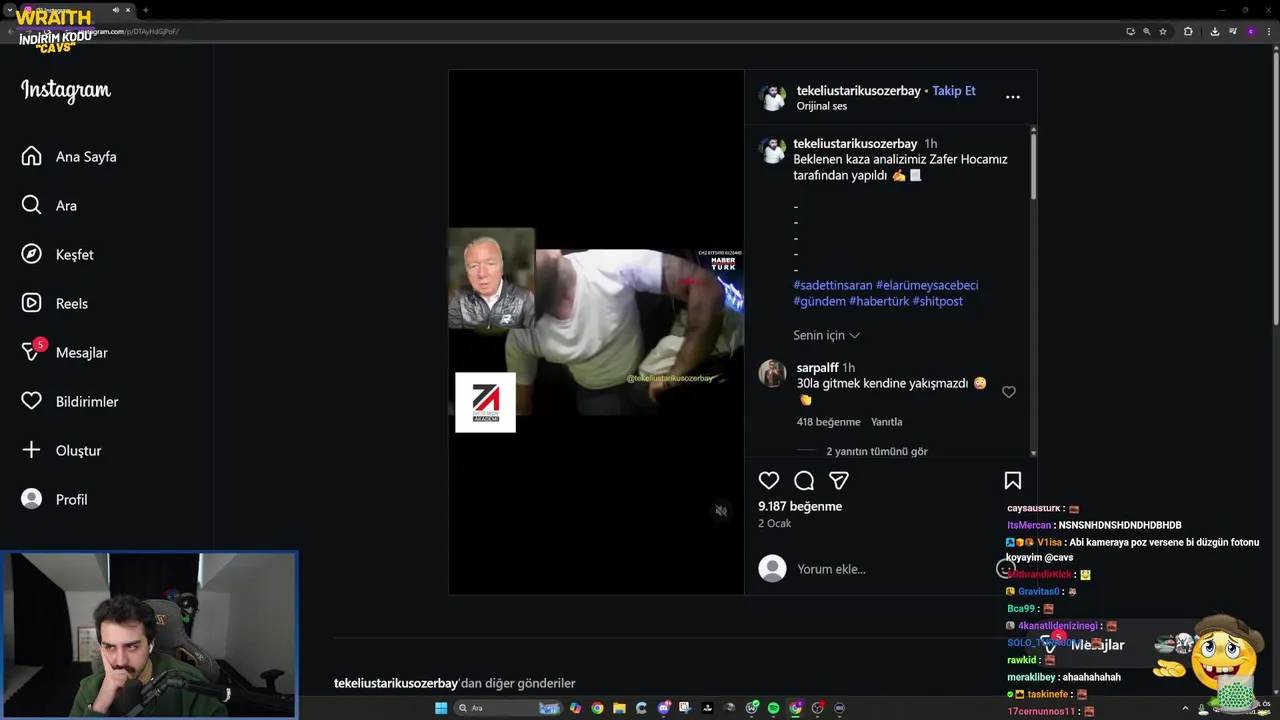Screen dimensions: 1280x720
Task: Open the Instagram logo home link
Action: (66, 90)
